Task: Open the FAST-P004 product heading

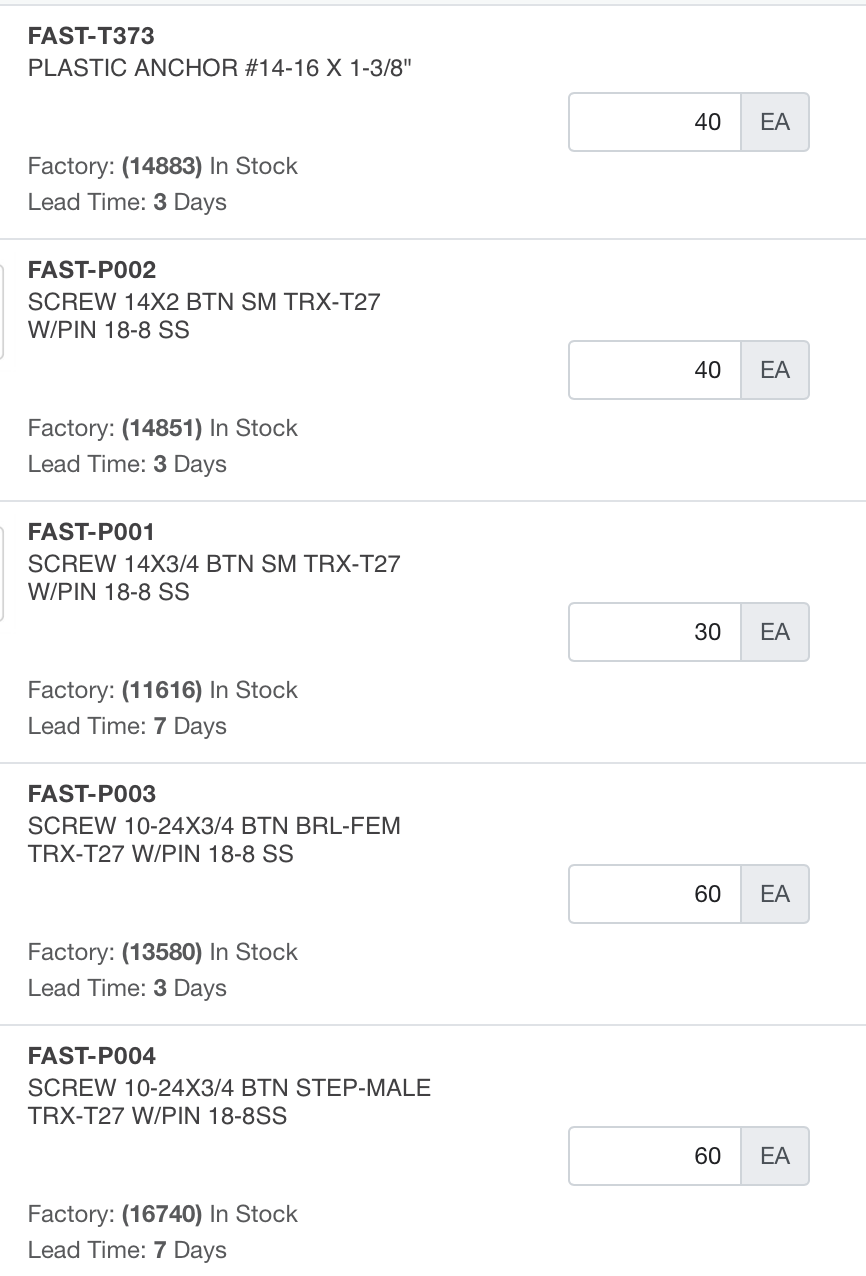Action: (92, 1056)
